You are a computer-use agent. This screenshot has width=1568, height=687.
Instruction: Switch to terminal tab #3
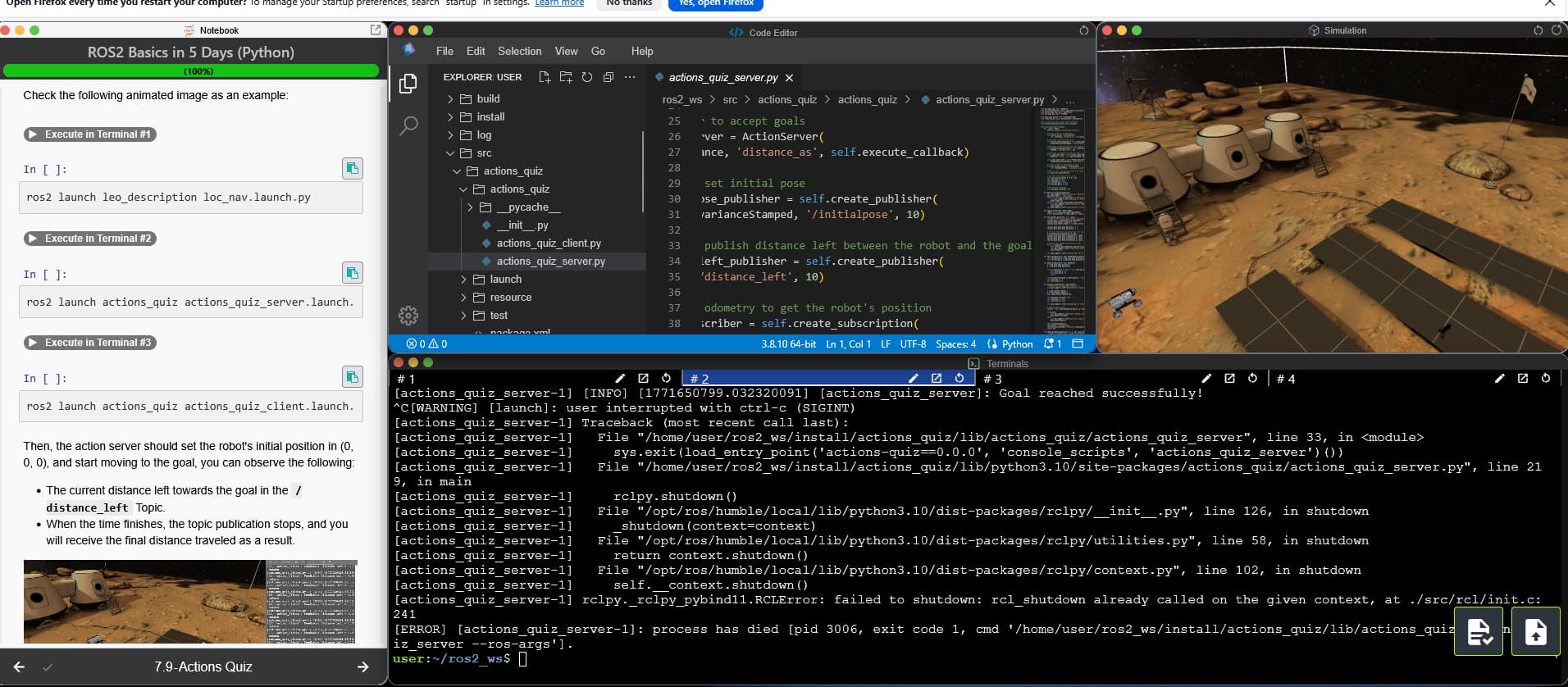993,379
